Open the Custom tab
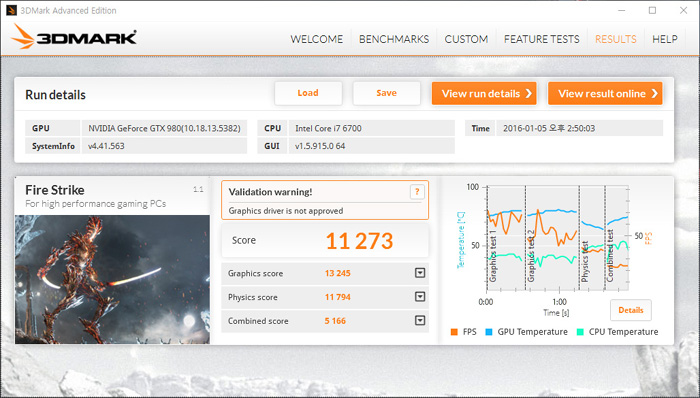 (x=466, y=39)
